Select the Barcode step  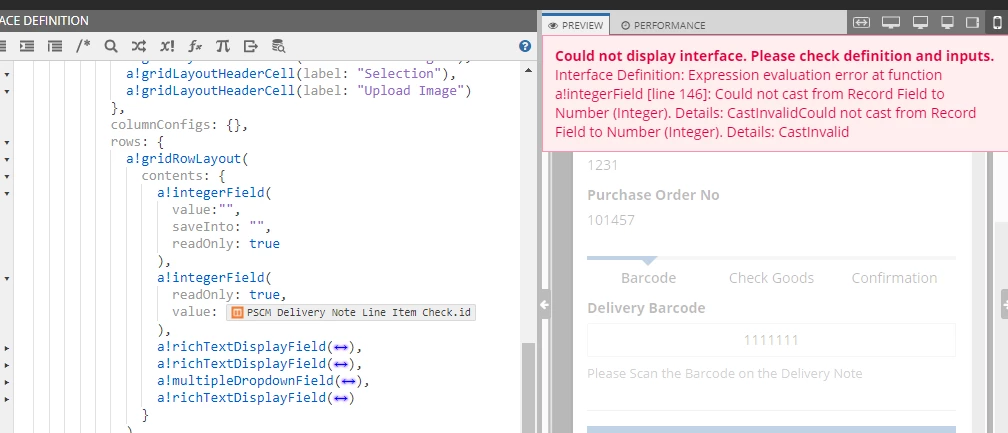tap(648, 278)
